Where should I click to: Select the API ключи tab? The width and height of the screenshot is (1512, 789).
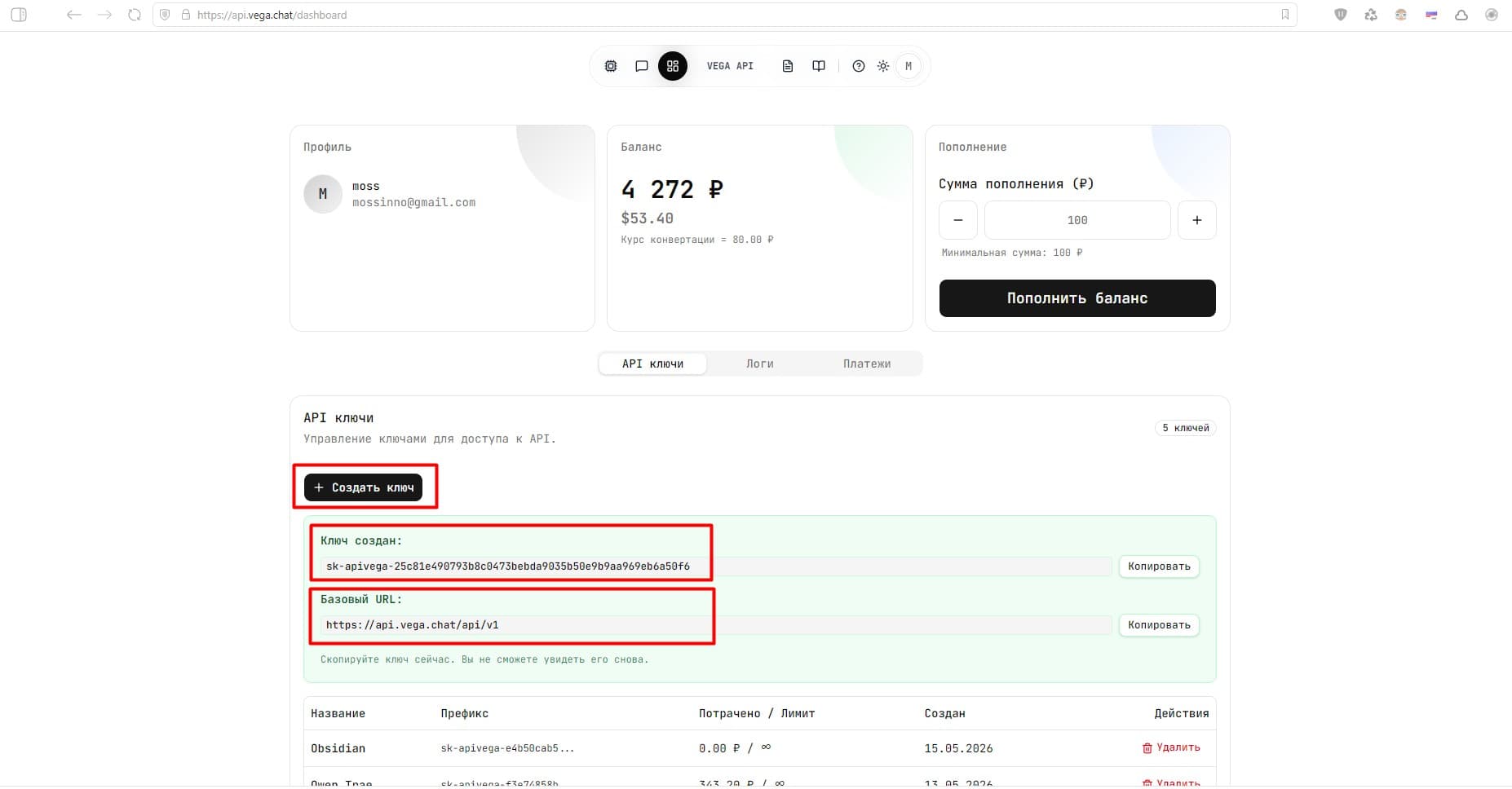(652, 364)
